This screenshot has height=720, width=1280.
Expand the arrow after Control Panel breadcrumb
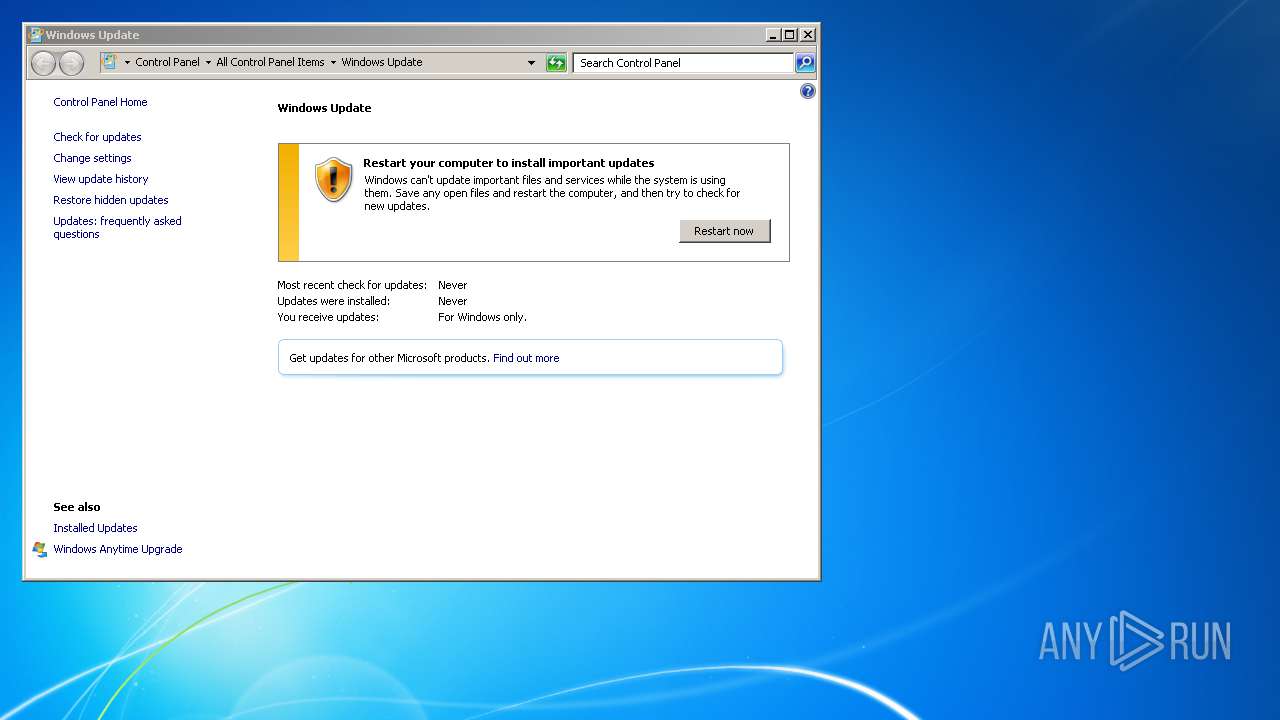tap(208, 62)
